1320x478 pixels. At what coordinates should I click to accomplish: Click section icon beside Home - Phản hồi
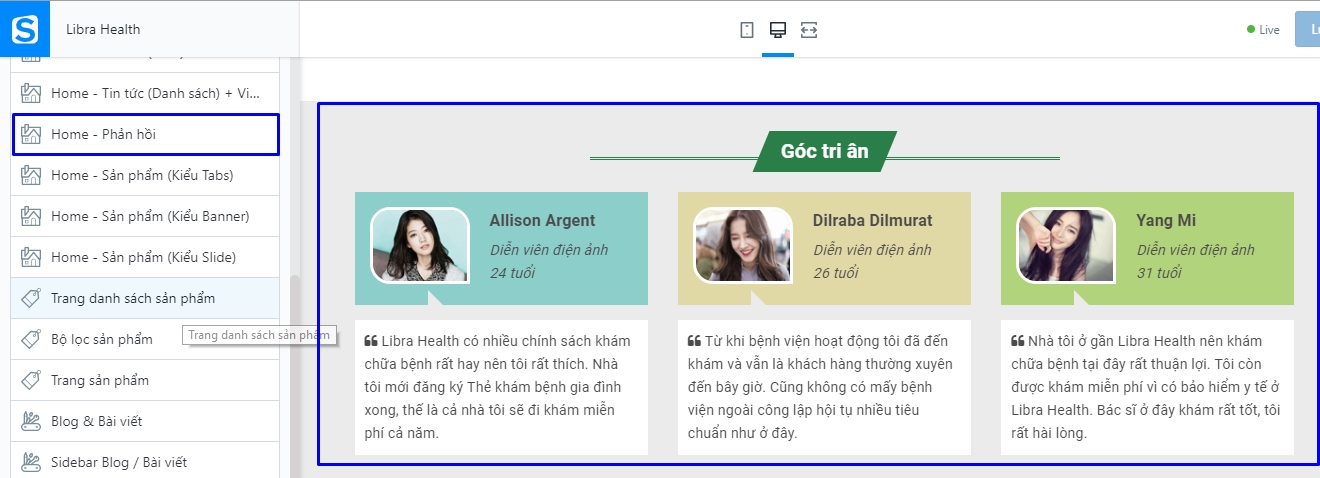tap(31, 134)
